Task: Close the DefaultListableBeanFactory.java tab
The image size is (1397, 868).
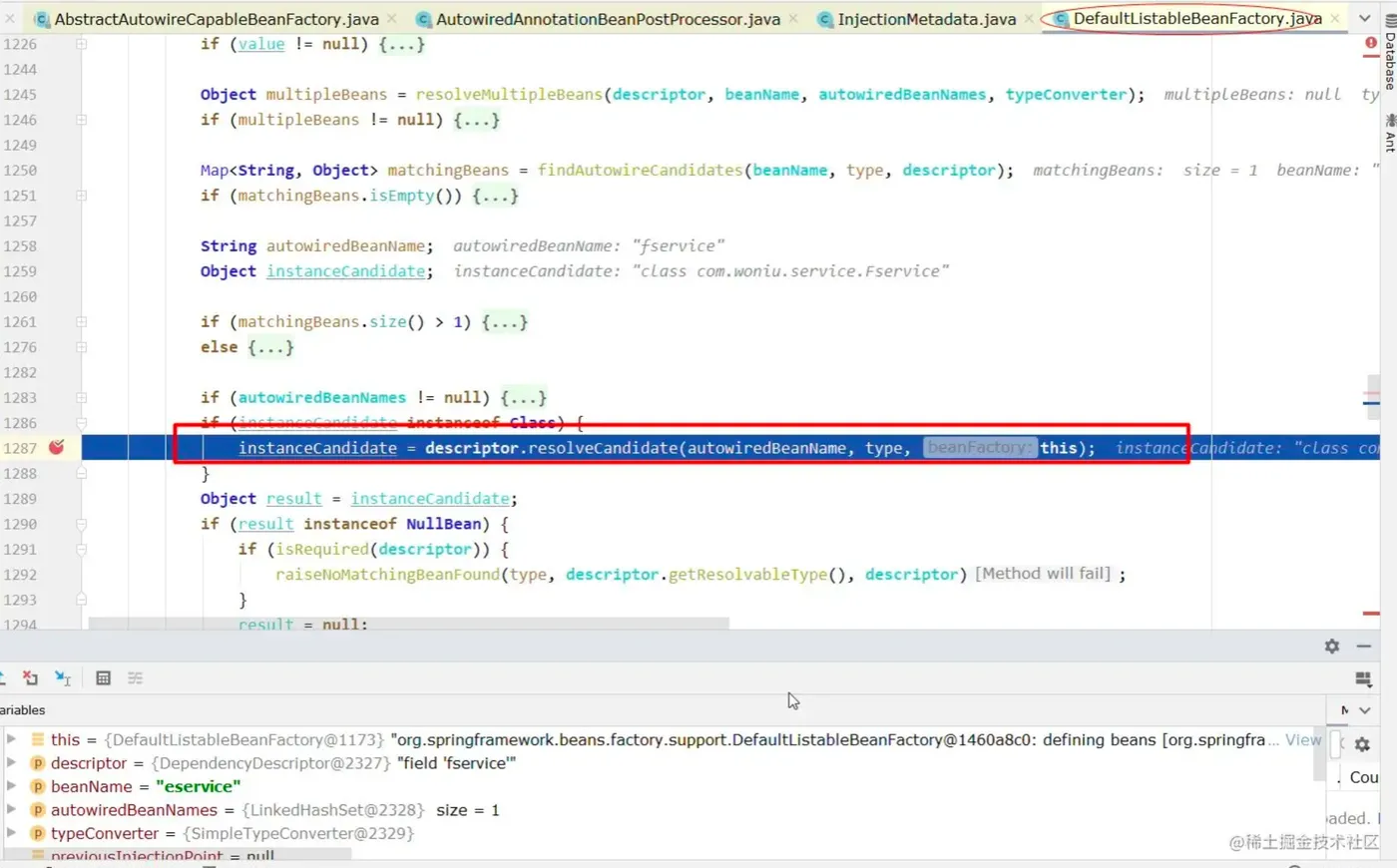Action: pos(1335,19)
